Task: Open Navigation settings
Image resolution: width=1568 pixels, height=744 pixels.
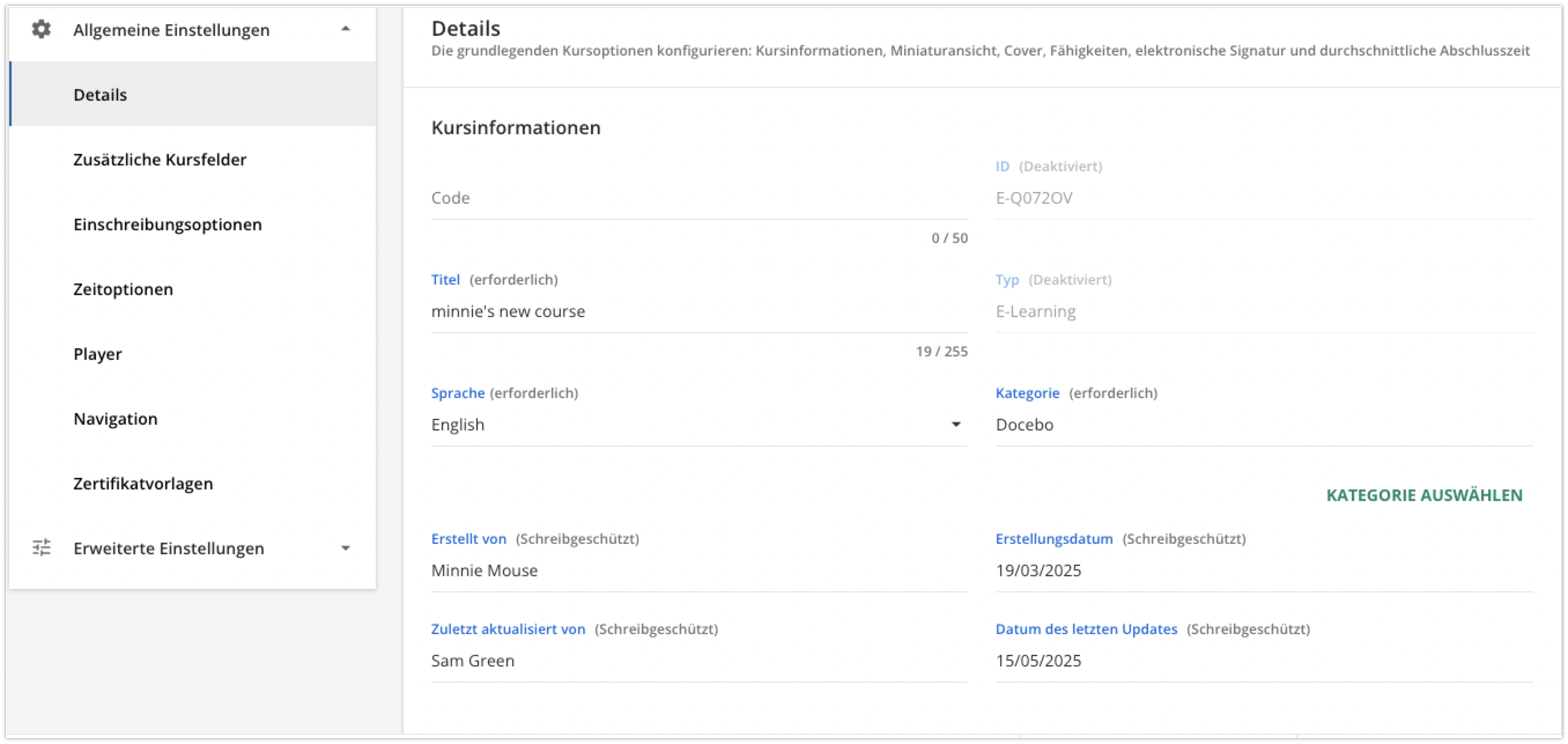Action: [193, 419]
